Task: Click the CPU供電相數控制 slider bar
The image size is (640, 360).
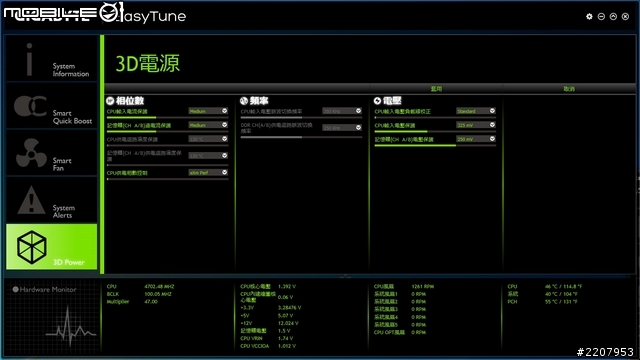Action: 167,179
